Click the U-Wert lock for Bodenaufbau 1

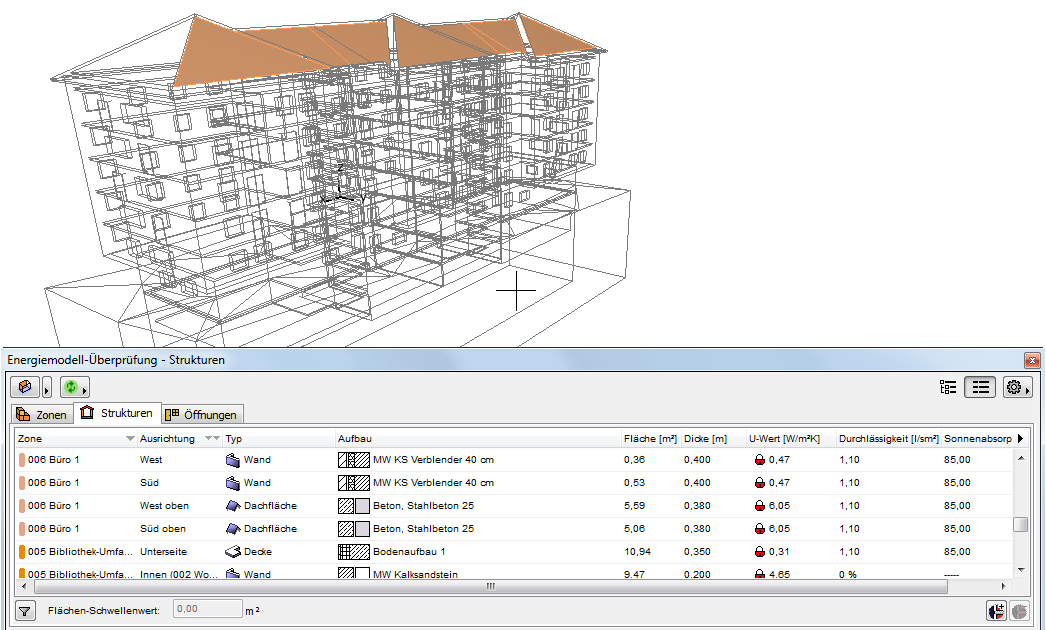point(760,551)
